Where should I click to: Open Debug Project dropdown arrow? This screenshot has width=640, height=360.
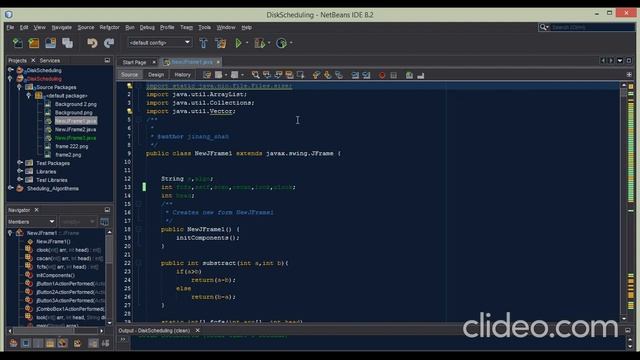pos(269,43)
